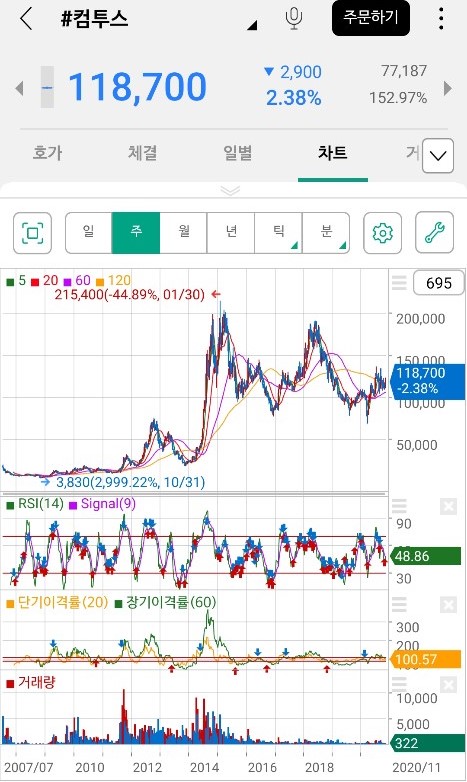Screen dimensions: 467x782
Task: Tap the blue 118,700 price axis tag
Action: (428, 381)
